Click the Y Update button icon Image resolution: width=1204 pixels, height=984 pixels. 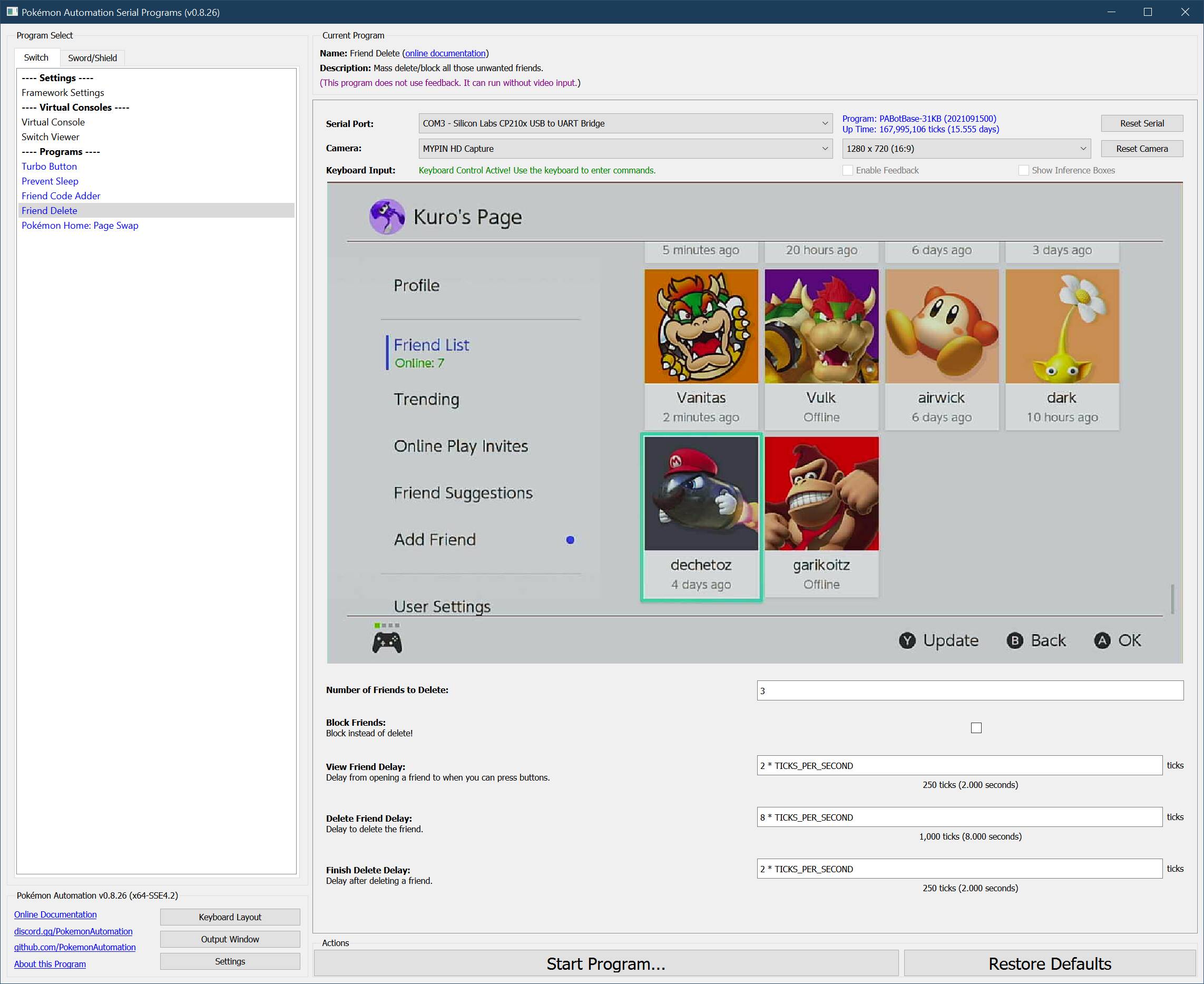(x=907, y=640)
